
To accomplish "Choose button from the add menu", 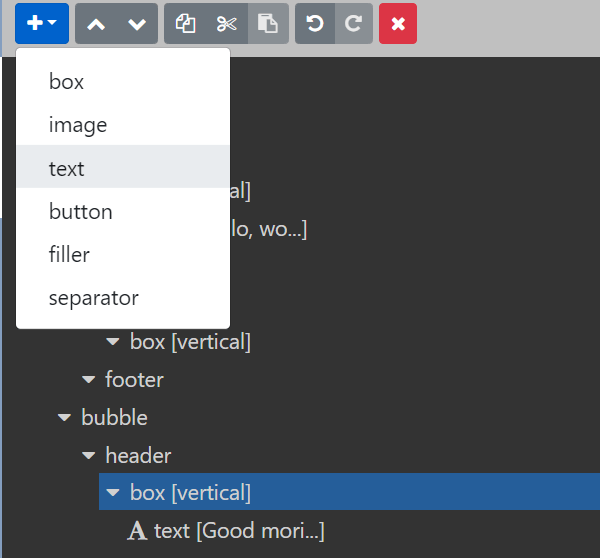I will (x=123, y=211).
